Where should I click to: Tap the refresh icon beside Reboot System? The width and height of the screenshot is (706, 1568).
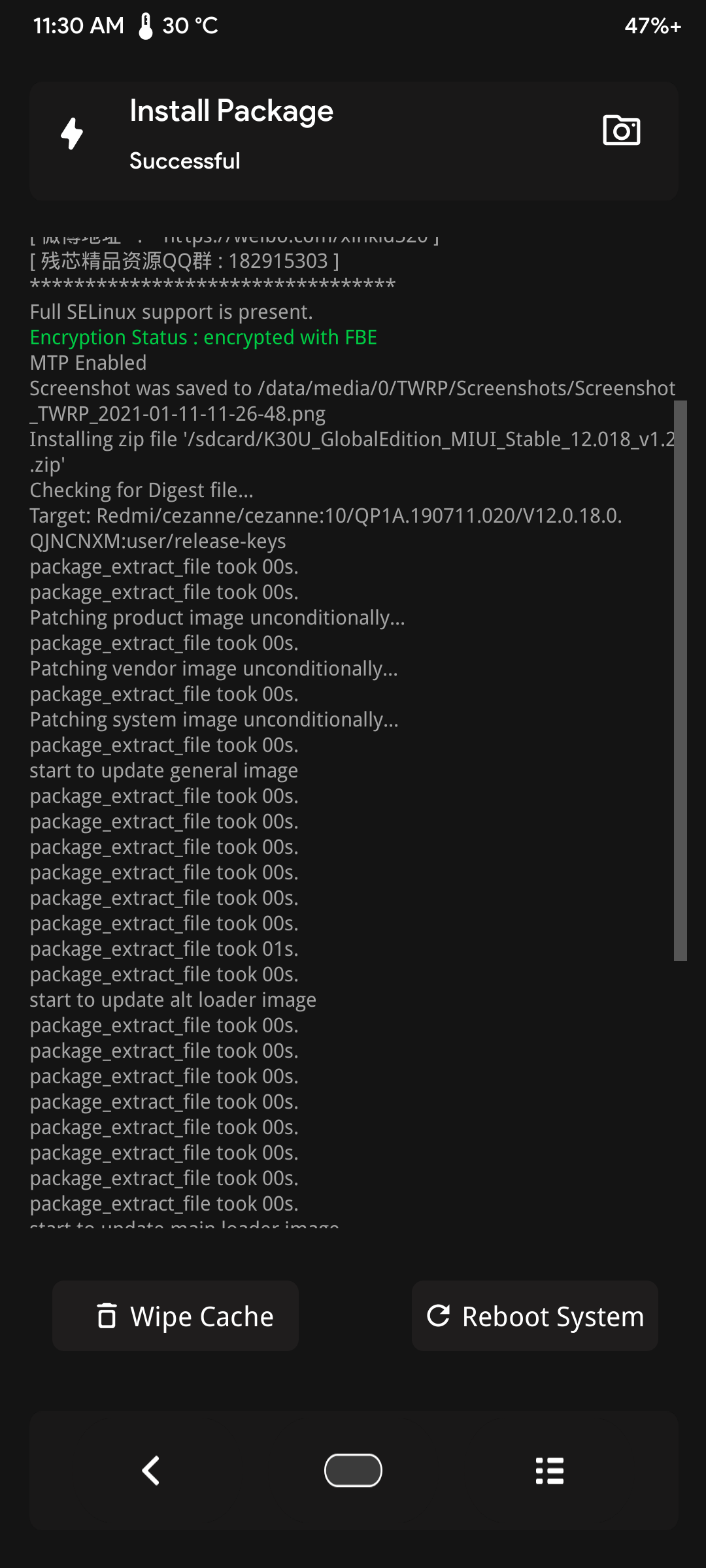438,1315
